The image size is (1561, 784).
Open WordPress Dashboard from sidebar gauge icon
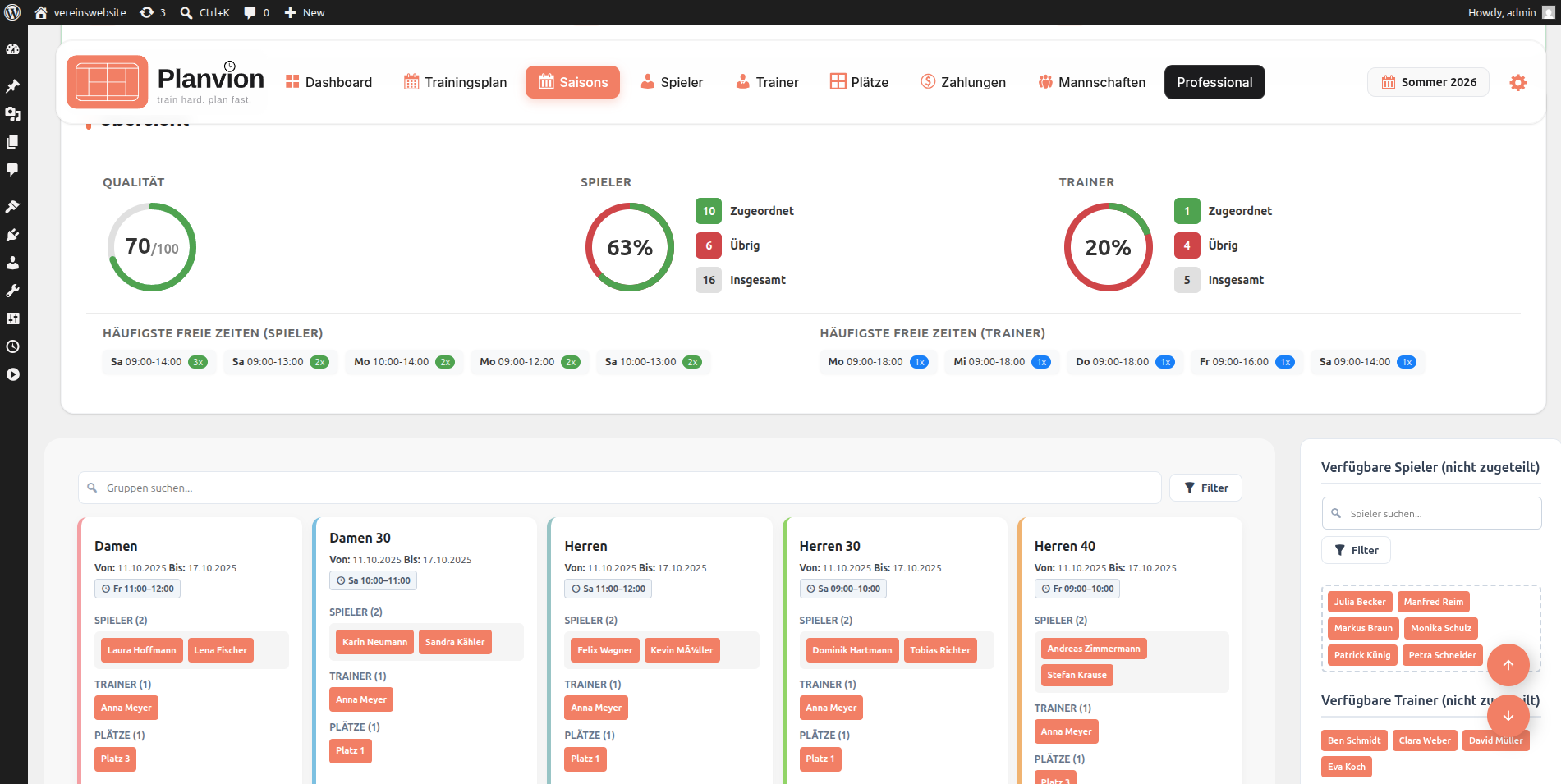coord(13,49)
